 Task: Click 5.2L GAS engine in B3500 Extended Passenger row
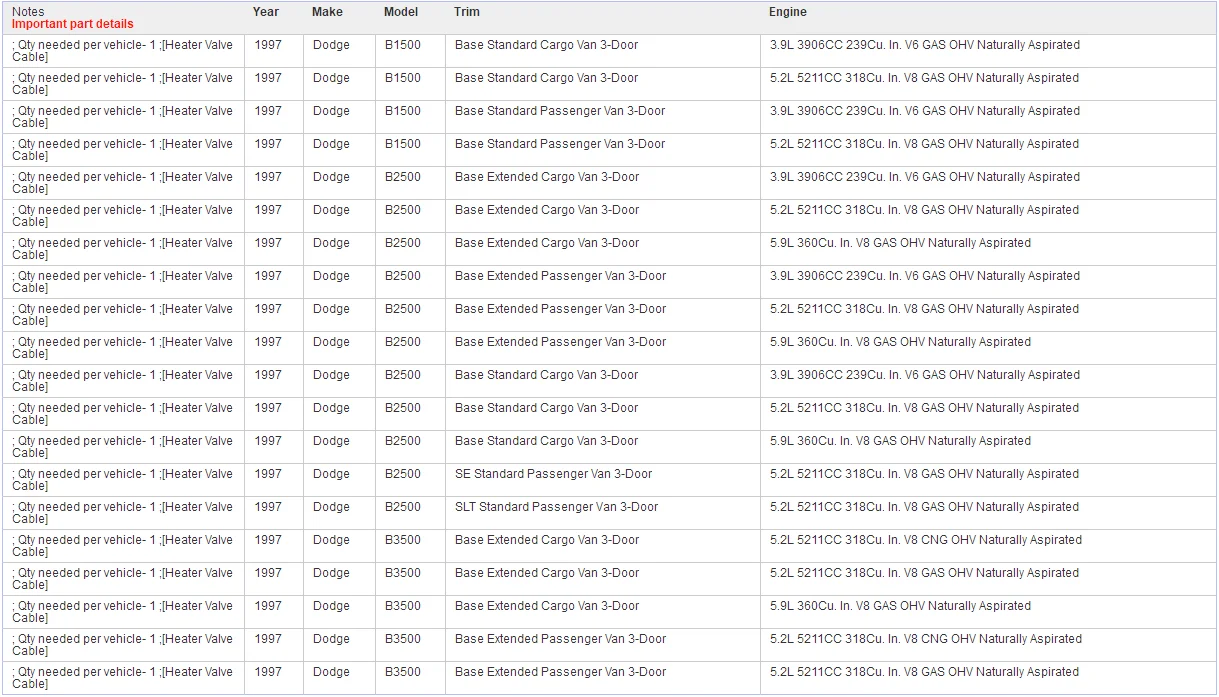click(x=925, y=672)
